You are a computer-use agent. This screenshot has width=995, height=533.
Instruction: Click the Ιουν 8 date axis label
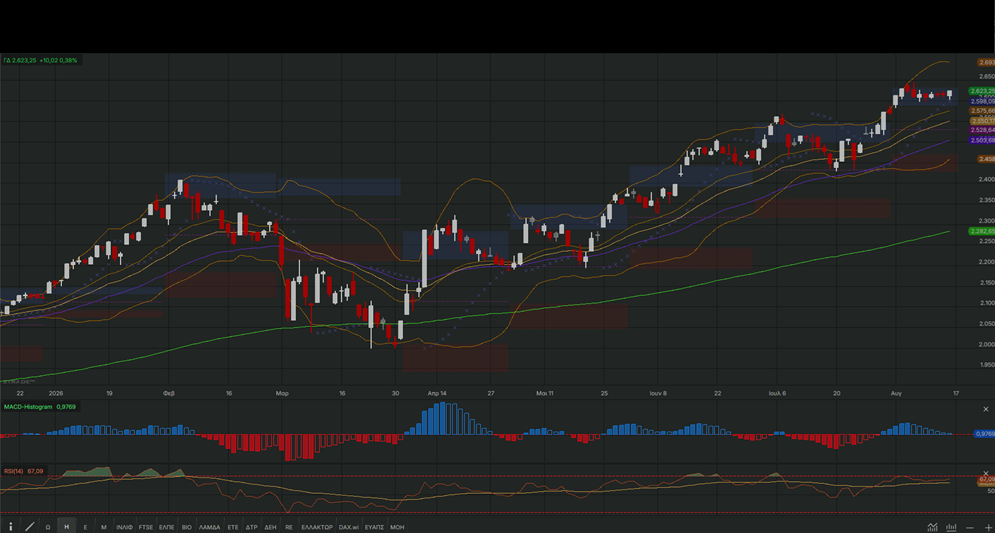coord(658,393)
